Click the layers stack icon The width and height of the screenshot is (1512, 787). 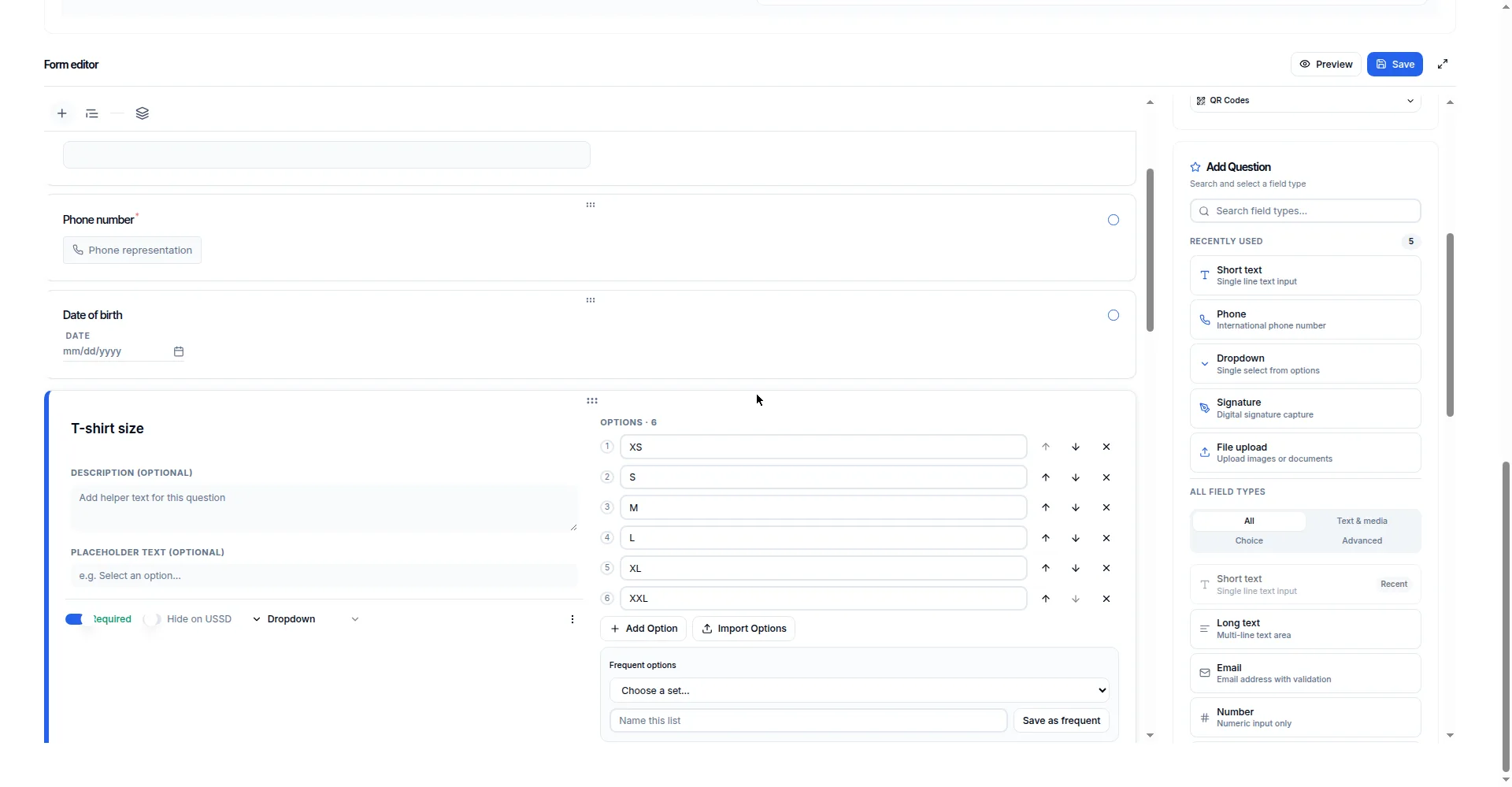point(142,113)
